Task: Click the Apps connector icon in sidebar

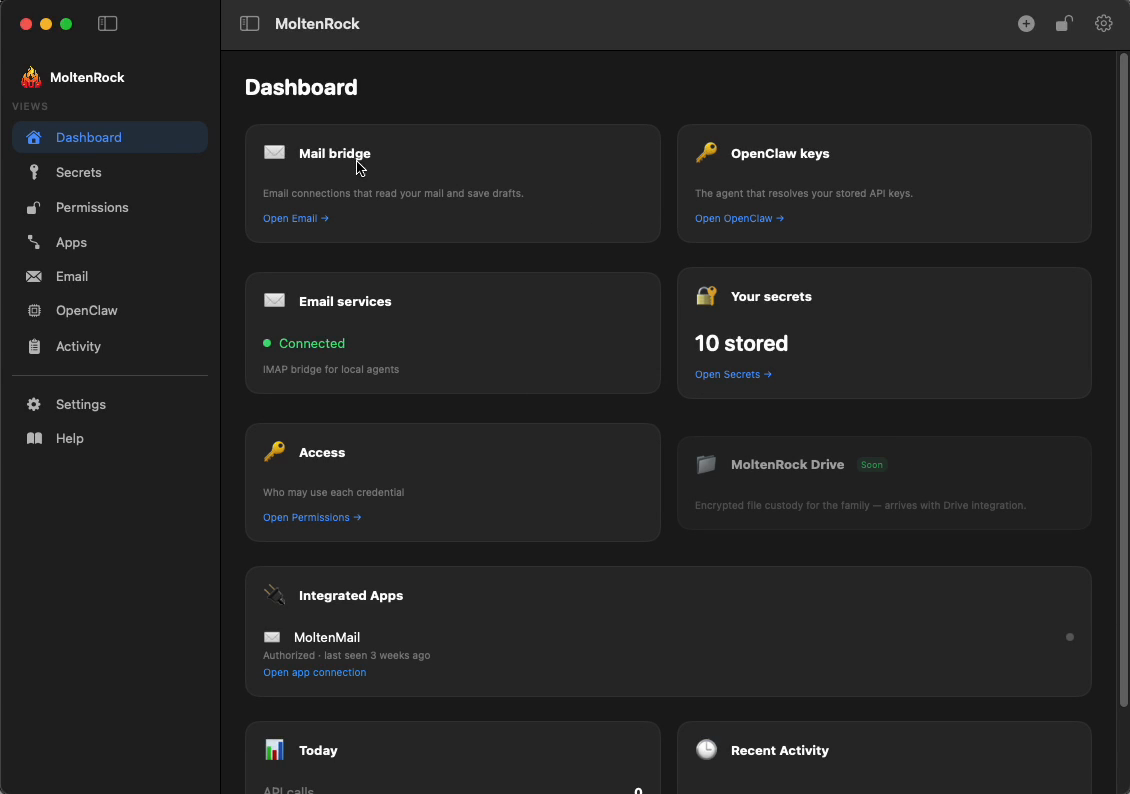Action: (34, 242)
